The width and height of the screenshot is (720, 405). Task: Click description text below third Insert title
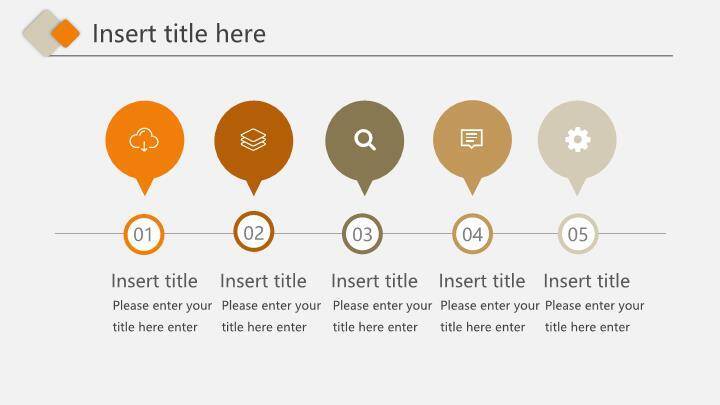pos(382,316)
